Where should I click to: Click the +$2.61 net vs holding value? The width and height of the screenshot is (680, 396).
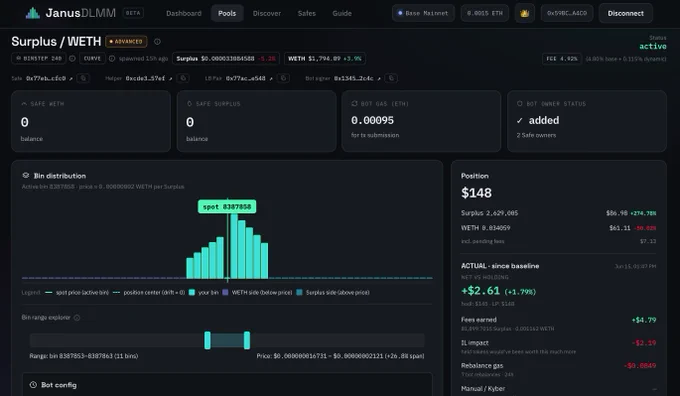481,291
